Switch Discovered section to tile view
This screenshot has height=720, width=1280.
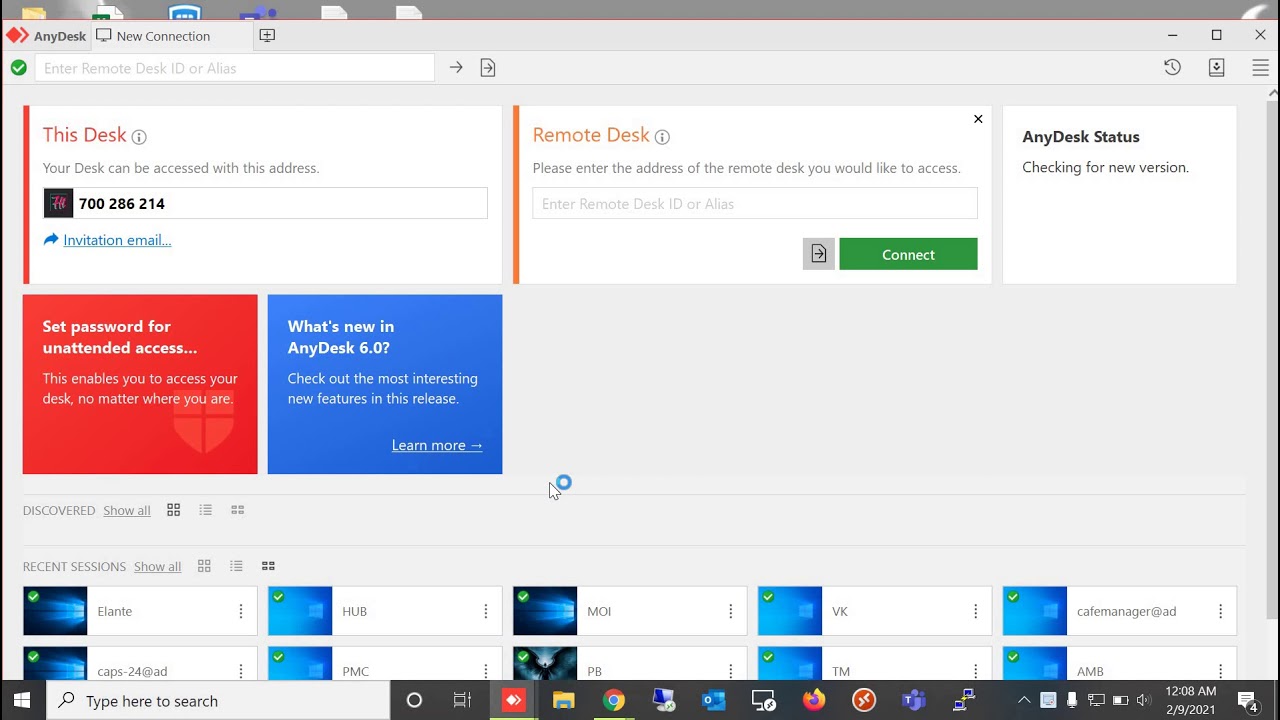(x=173, y=510)
